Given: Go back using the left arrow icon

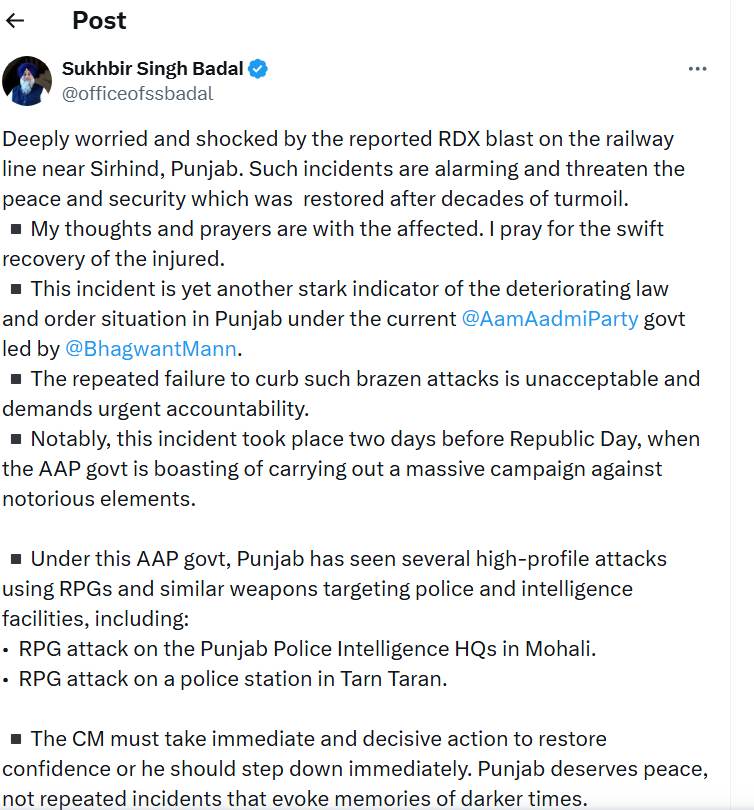Looking at the screenshot, I should pyautogui.click(x=15, y=21).
